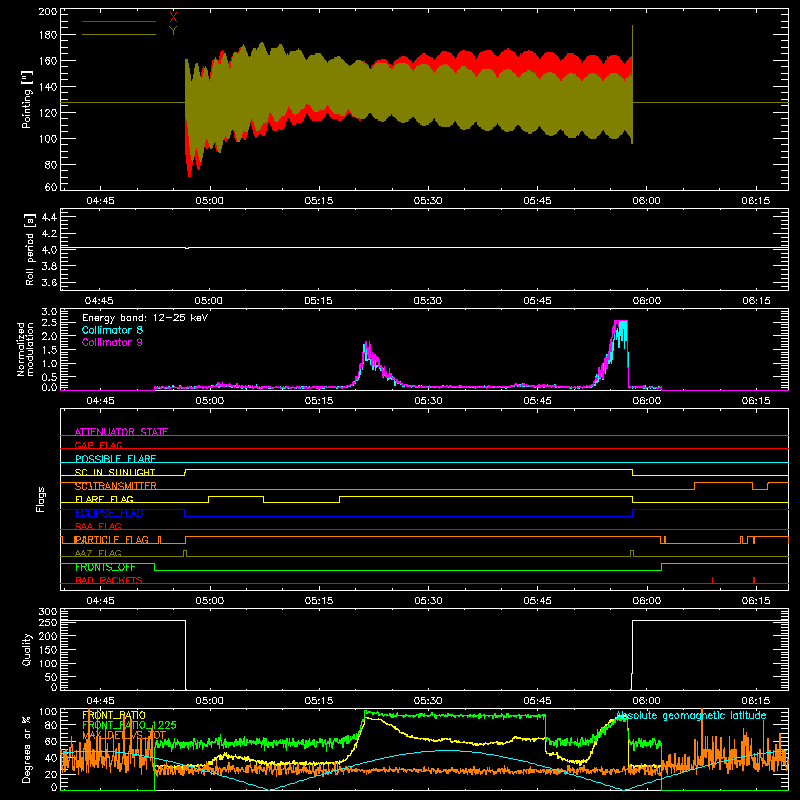Click the magenta 'Collimator 9' legend text
This screenshot has width=800, height=800.
pos(112,342)
